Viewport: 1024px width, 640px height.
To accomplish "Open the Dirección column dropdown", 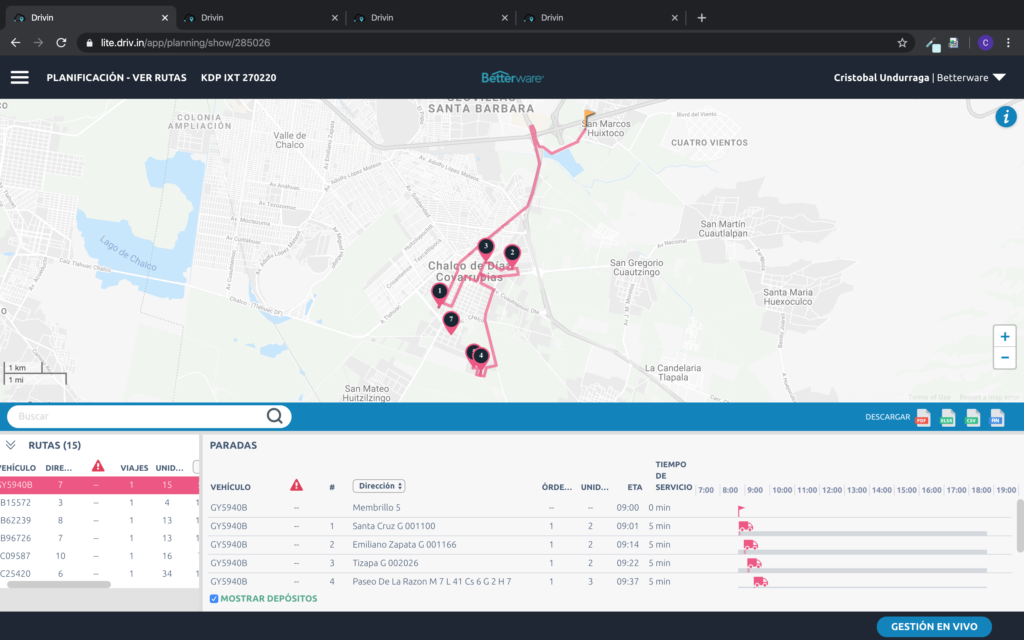I will pos(379,486).
